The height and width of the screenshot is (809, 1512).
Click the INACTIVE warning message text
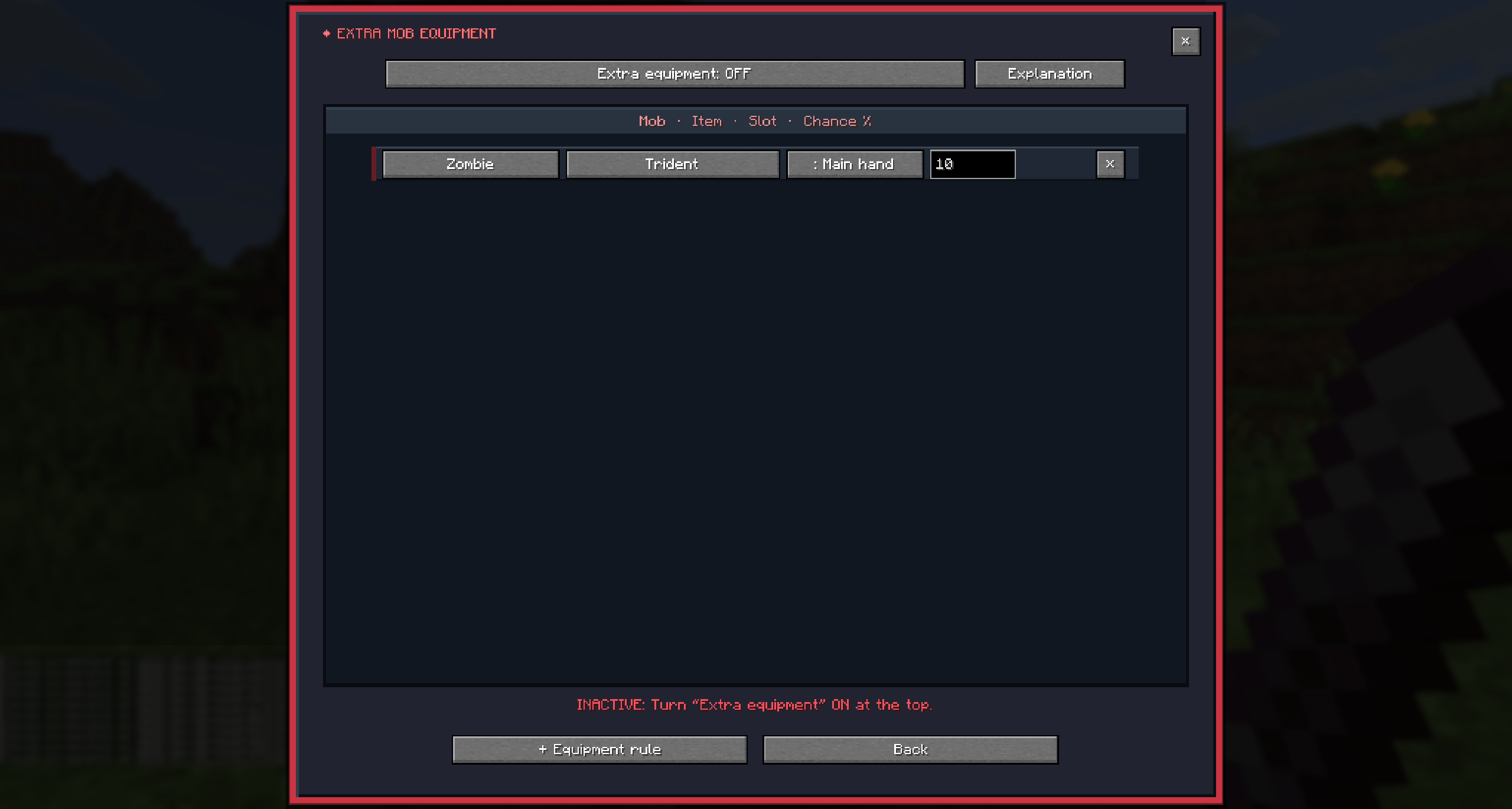[x=754, y=704]
